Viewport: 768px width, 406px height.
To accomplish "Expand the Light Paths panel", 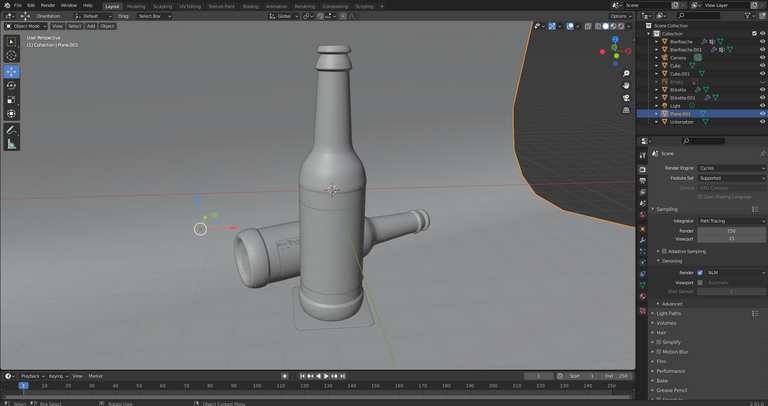I will point(669,313).
